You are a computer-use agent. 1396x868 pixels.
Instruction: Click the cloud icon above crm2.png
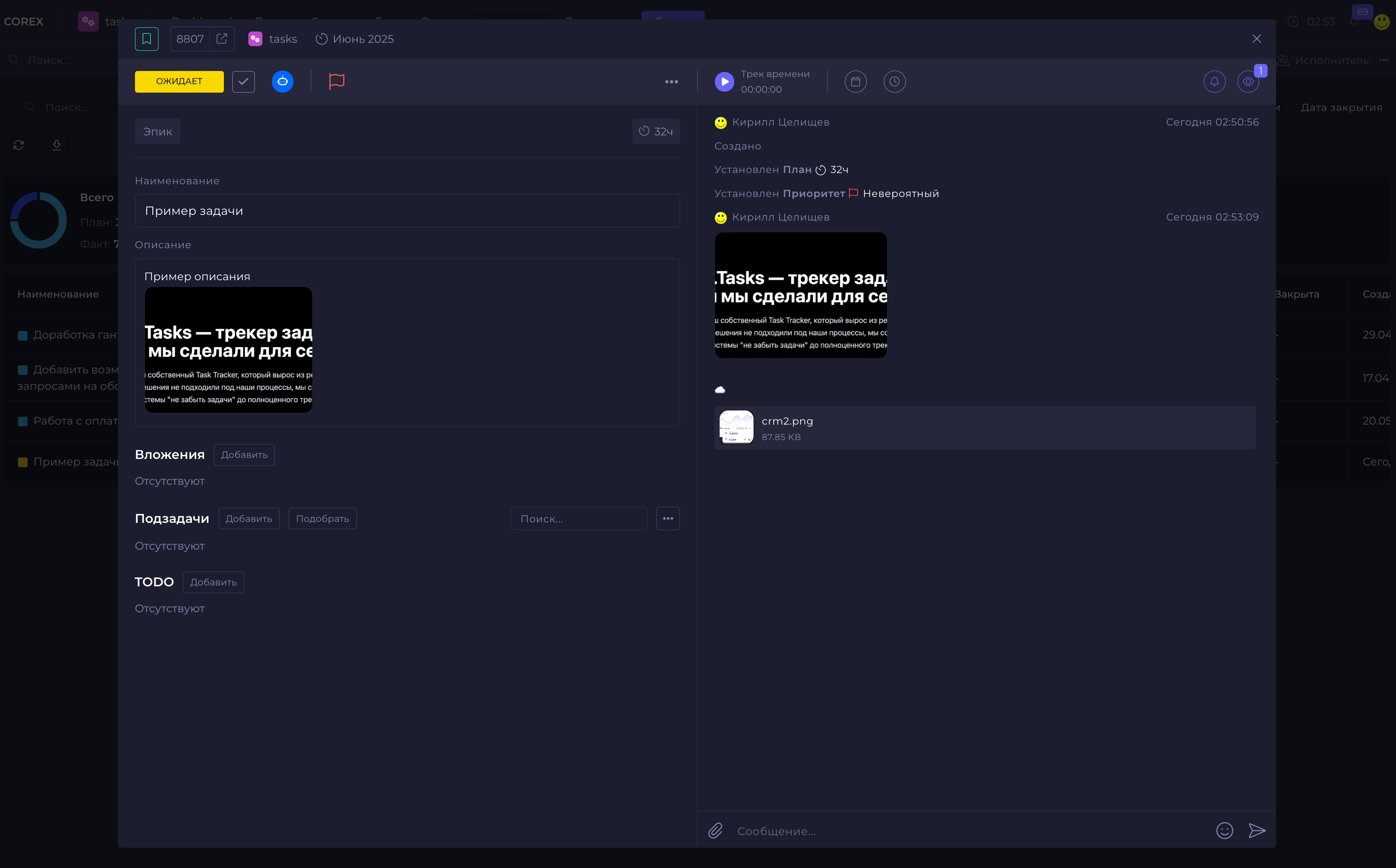pos(720,390)
